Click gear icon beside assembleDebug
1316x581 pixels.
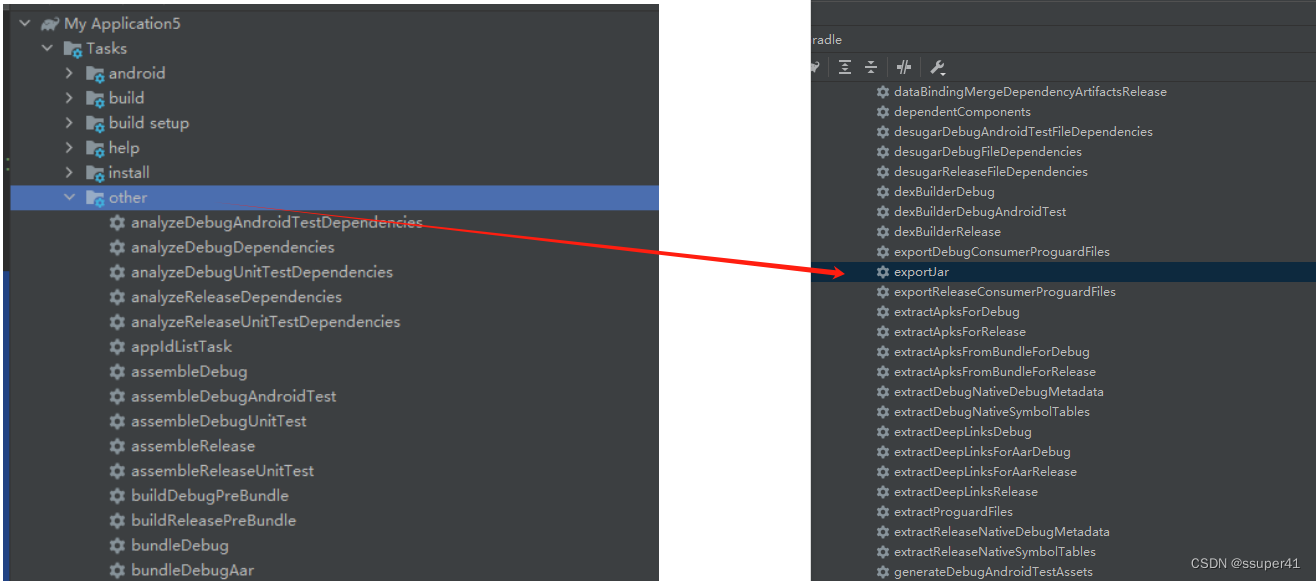tap(117, 372)
